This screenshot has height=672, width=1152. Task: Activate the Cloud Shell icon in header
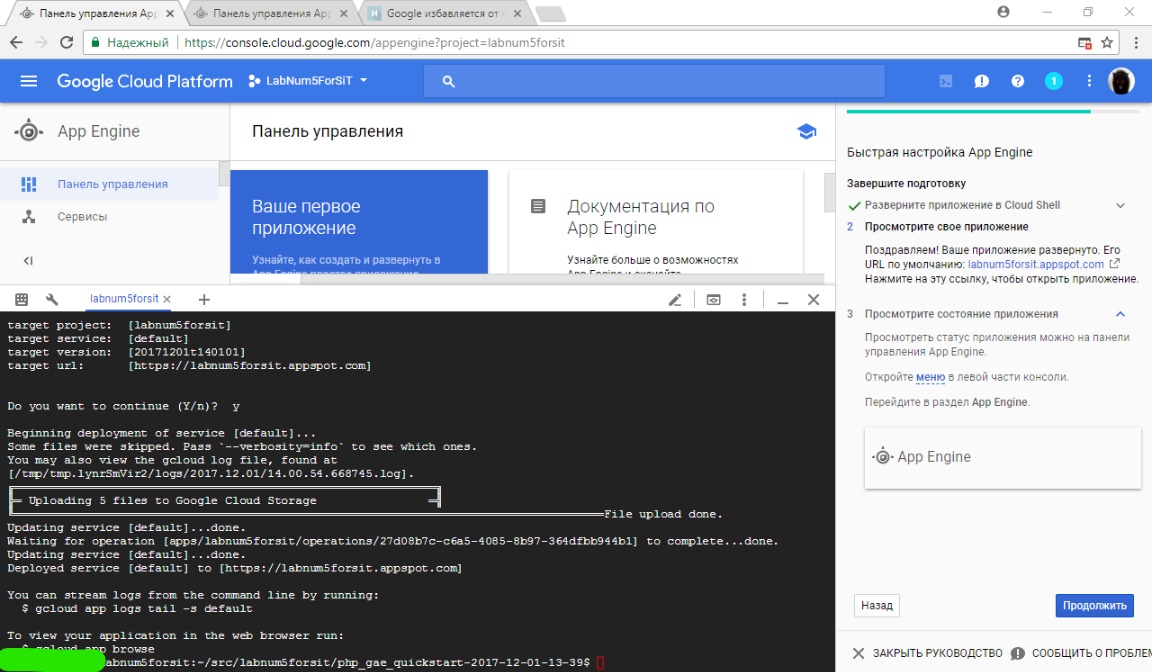(x=946, y=81)
